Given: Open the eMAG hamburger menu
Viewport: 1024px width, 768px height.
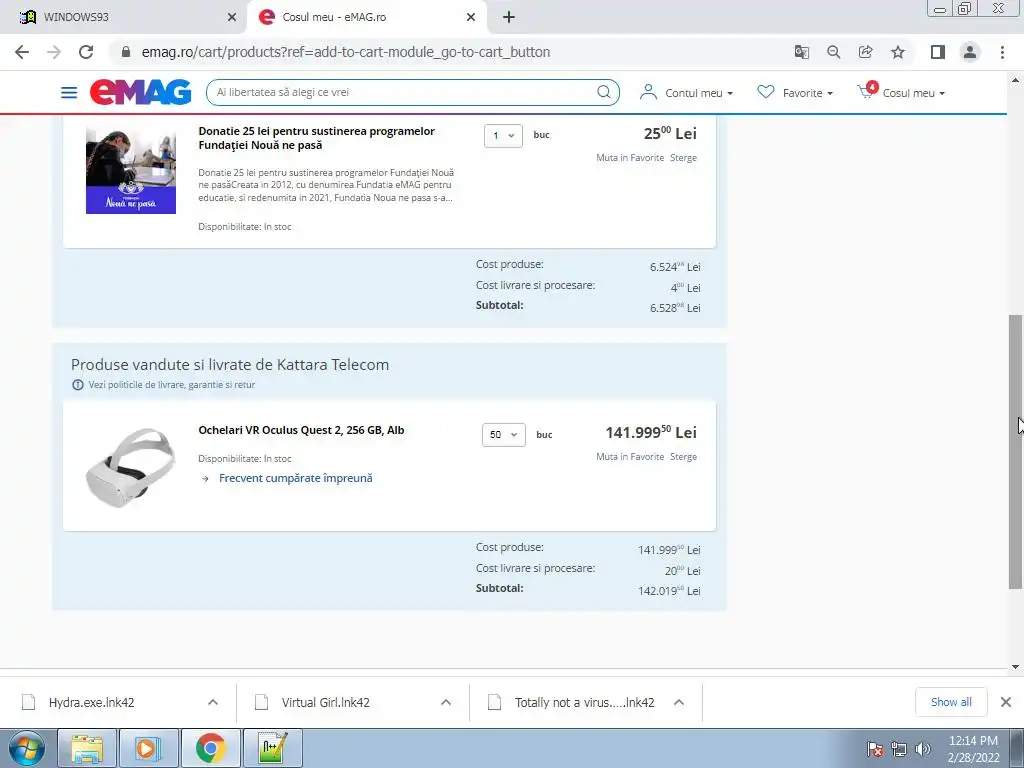Looking at the screenshot, I should [69, 93].
